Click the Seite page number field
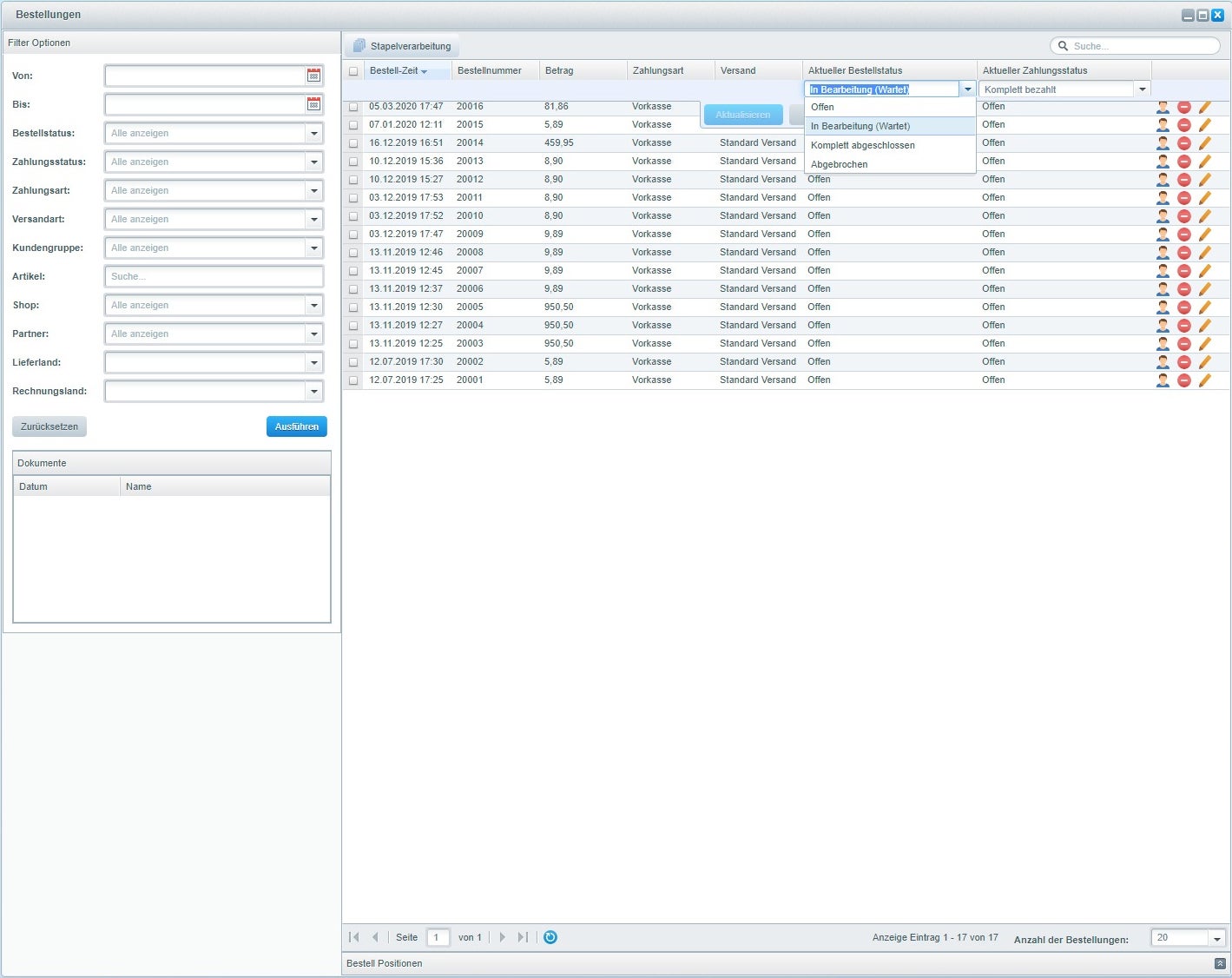Image resolution: width=1232 pixels, height=978 pixels. [x=438, y=937]
